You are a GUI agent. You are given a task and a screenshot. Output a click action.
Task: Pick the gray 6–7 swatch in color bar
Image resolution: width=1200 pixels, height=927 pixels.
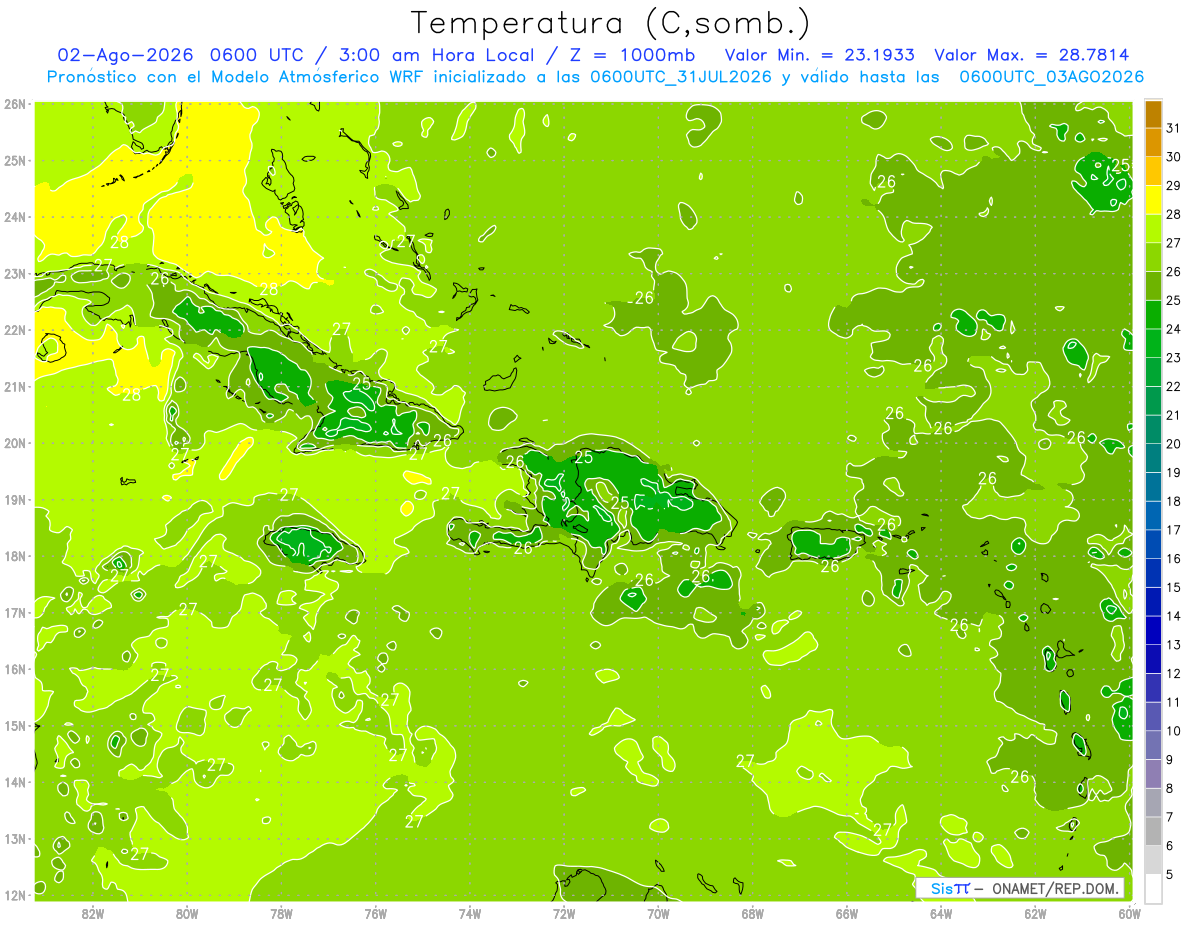pos(1153,832)
